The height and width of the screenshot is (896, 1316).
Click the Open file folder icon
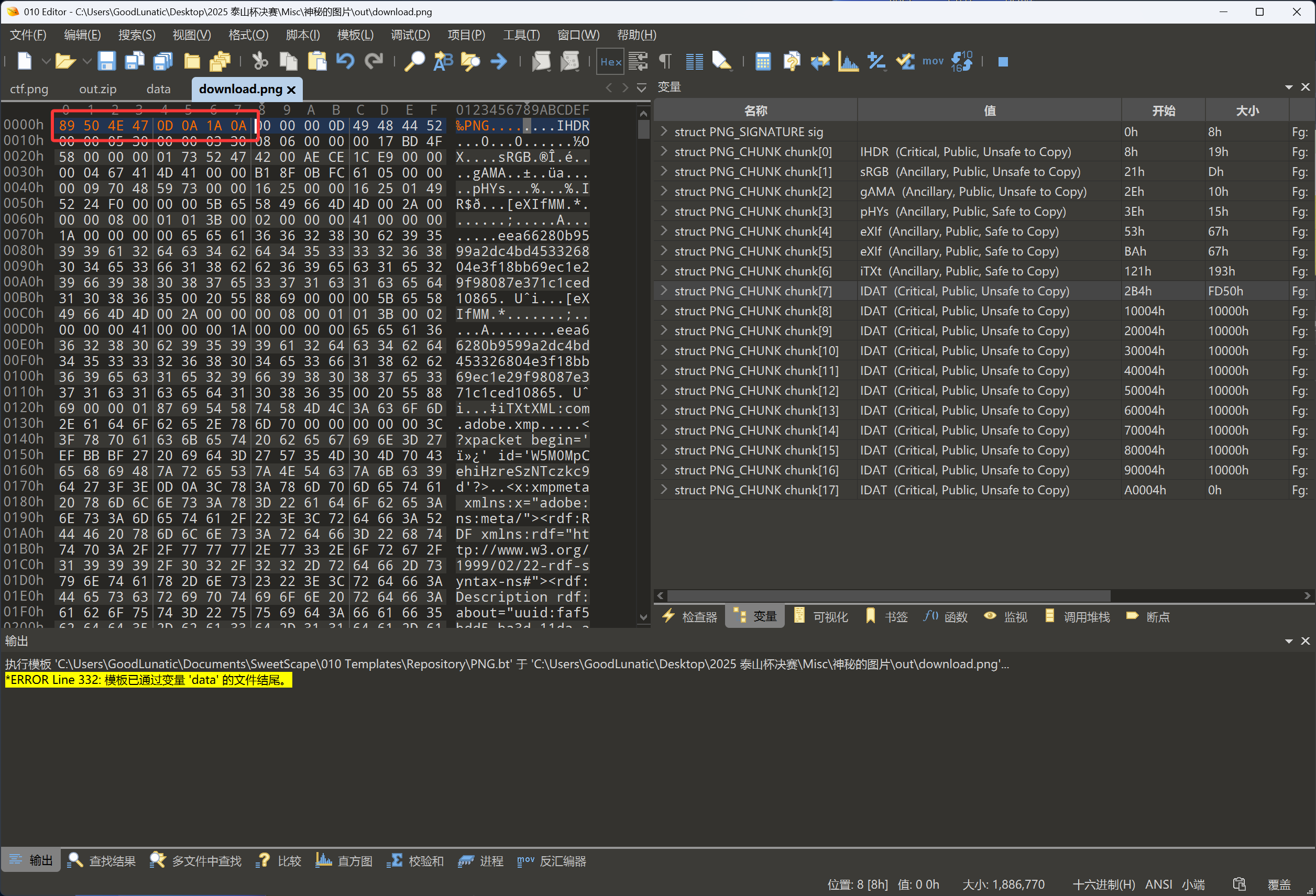point(65,61)
